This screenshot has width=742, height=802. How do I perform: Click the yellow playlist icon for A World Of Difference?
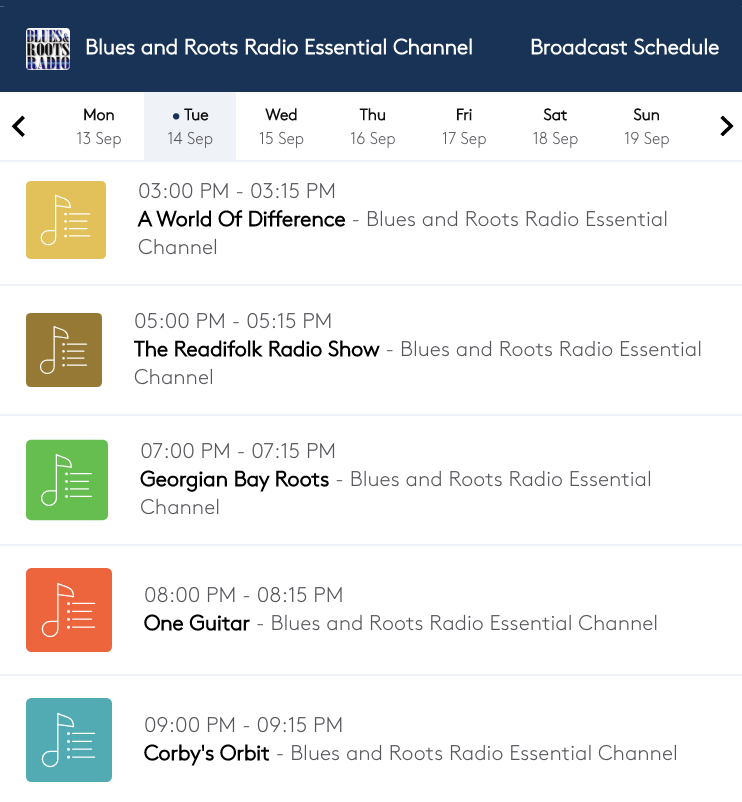coord(66,220)
